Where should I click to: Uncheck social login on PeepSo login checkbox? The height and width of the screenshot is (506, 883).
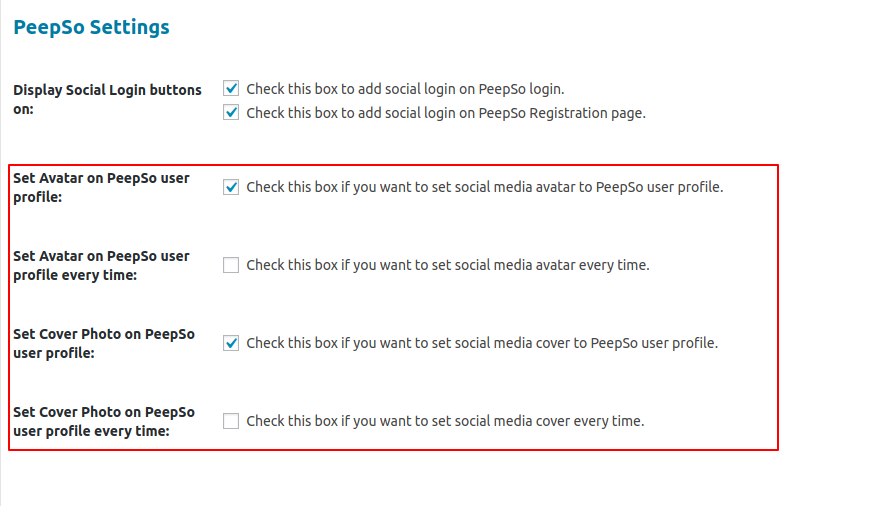[231, 89]
